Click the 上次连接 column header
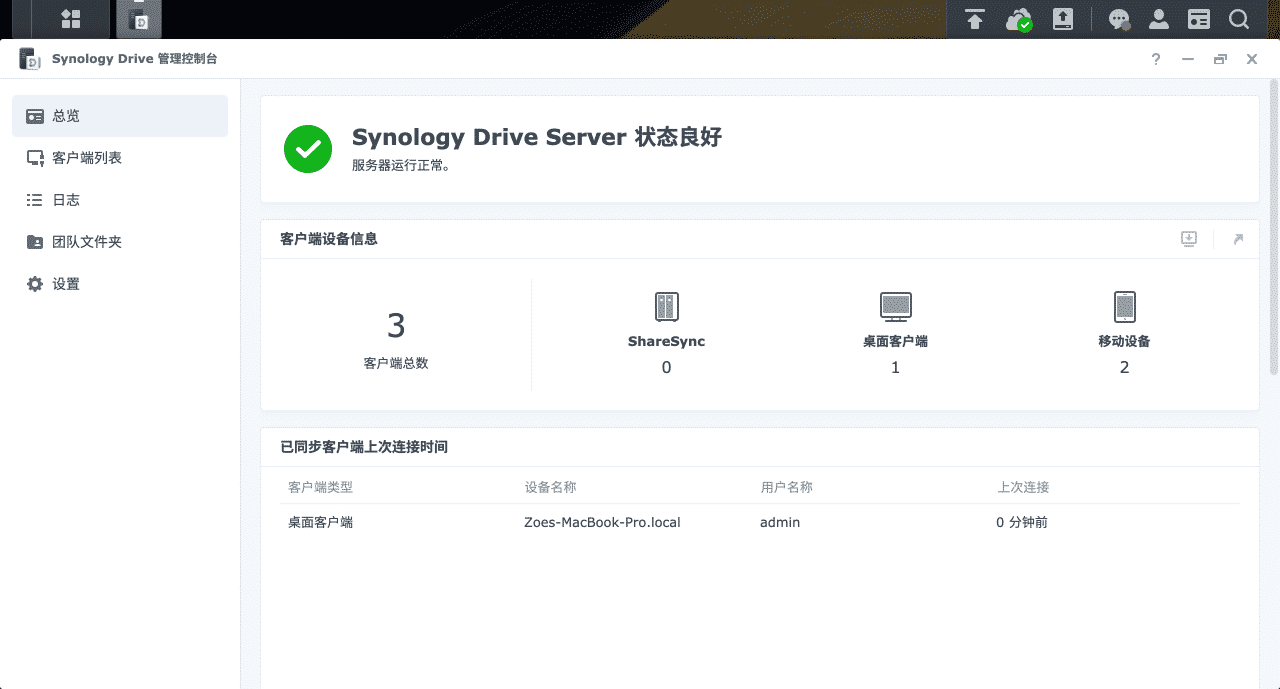 [x=1023, y=487]
